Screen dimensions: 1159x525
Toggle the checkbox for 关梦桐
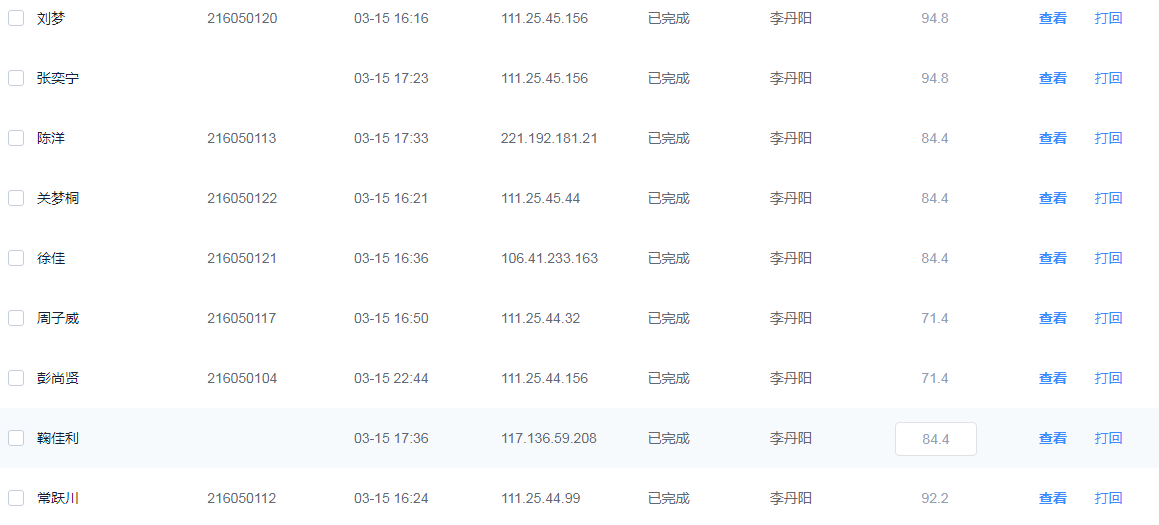(16, 198)
